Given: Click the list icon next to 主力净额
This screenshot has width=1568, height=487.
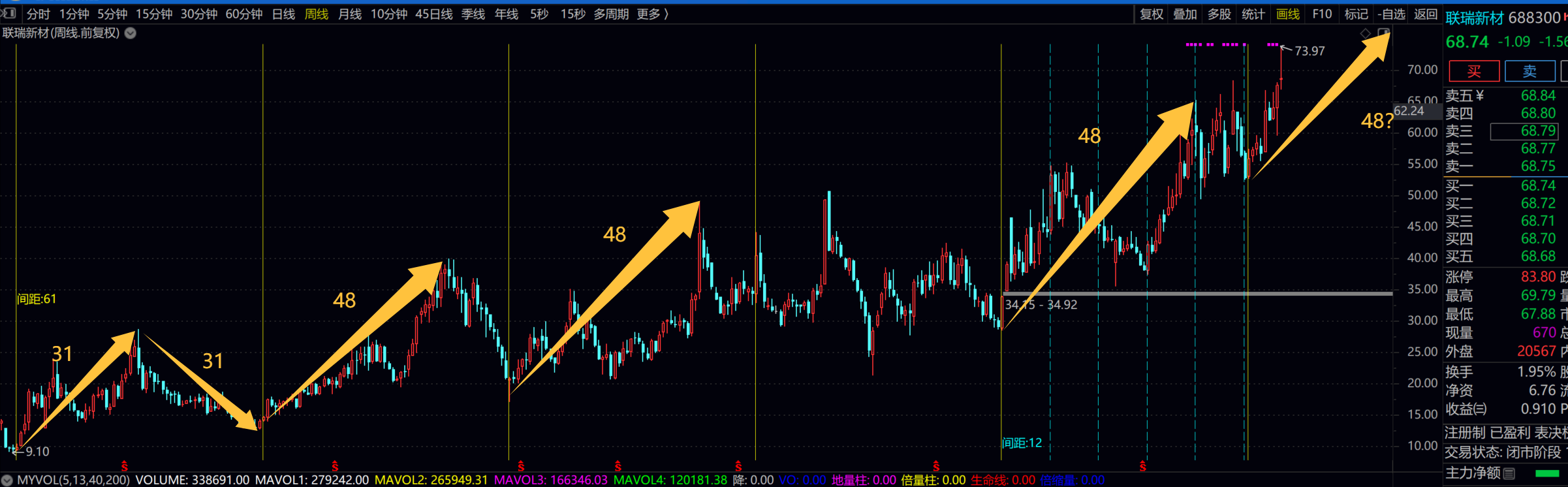Looking at the screenshot, I should coord(1509,473).
